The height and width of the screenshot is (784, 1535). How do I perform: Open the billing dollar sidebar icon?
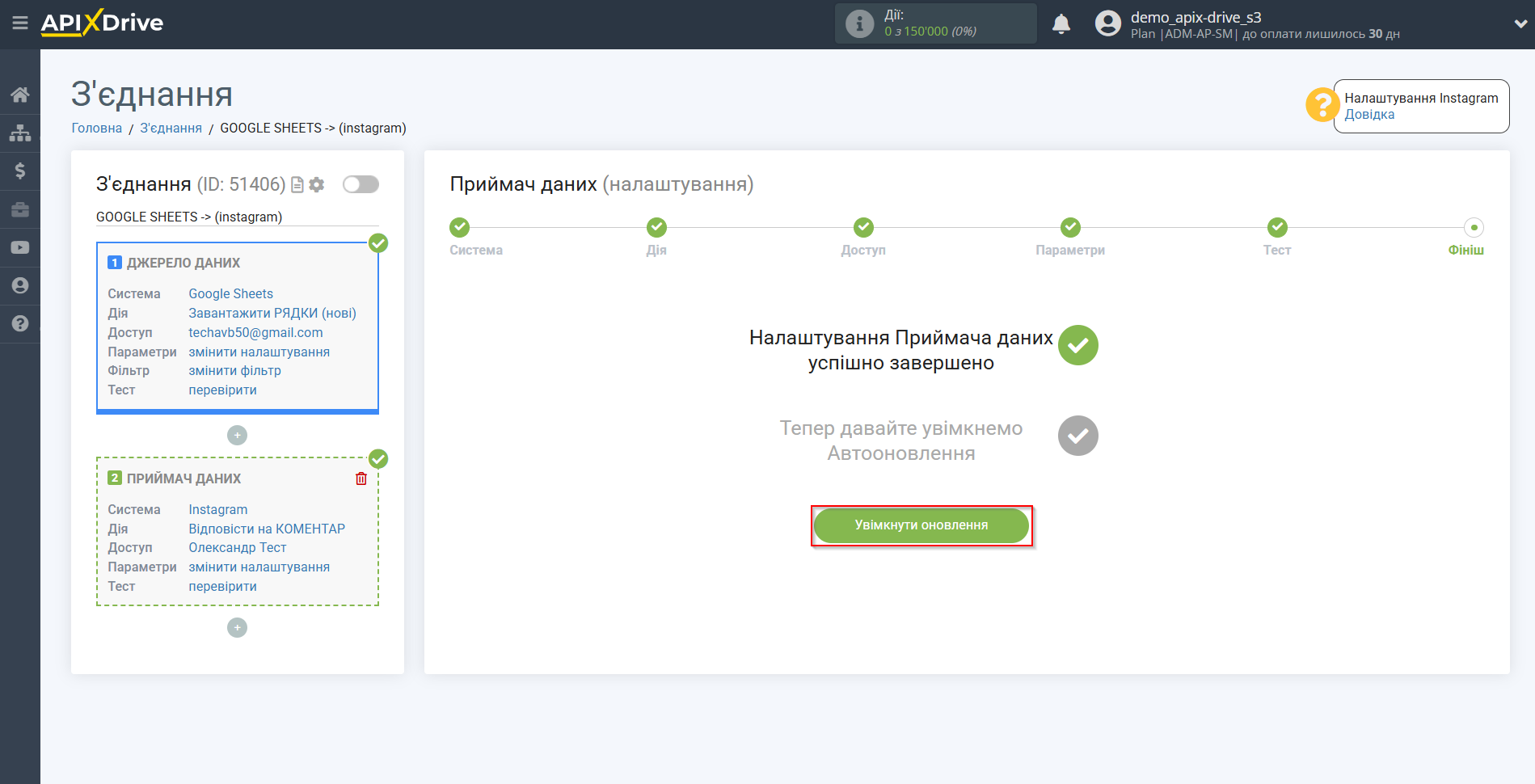coord(20,171)
